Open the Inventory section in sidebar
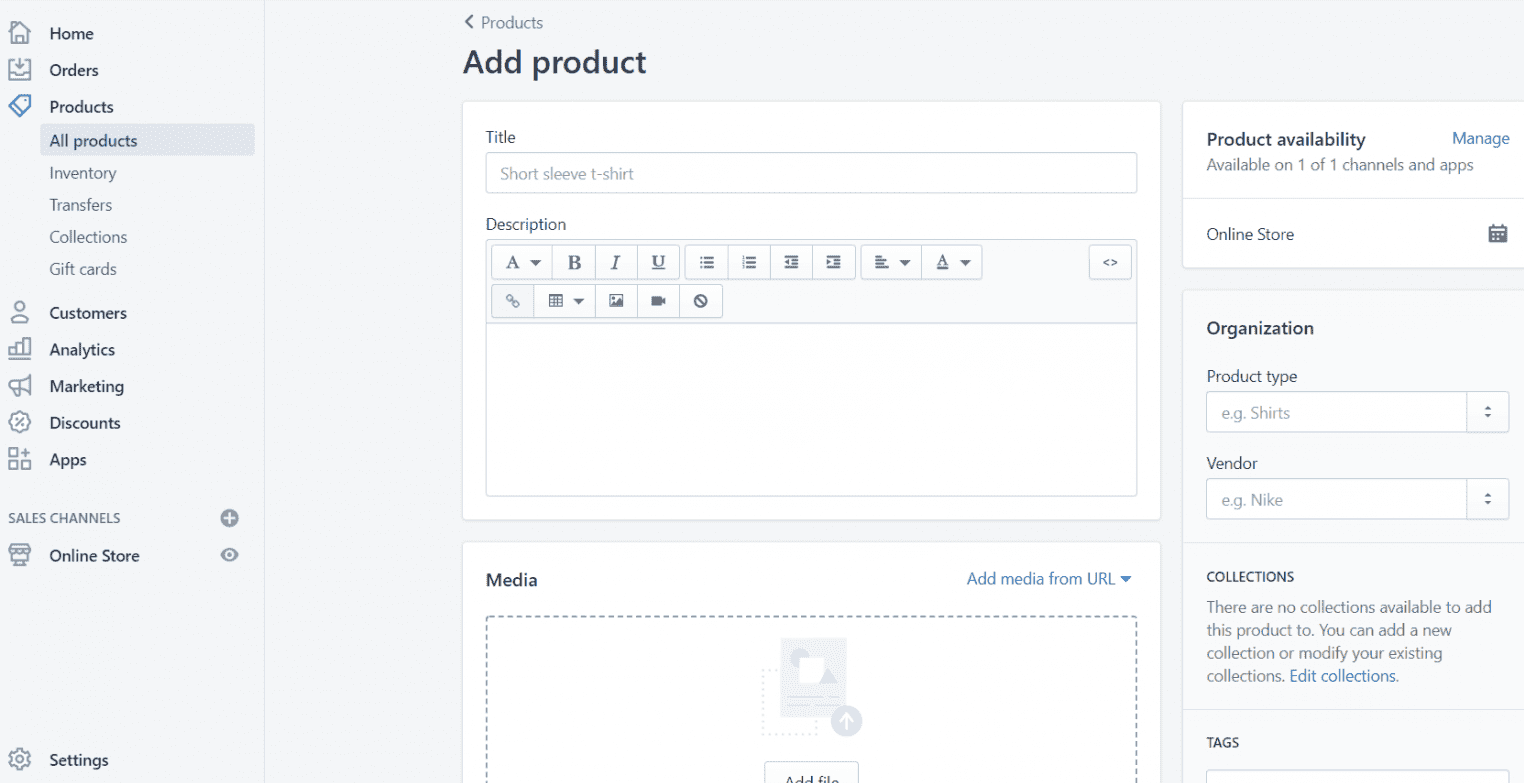 click(82, 172)
